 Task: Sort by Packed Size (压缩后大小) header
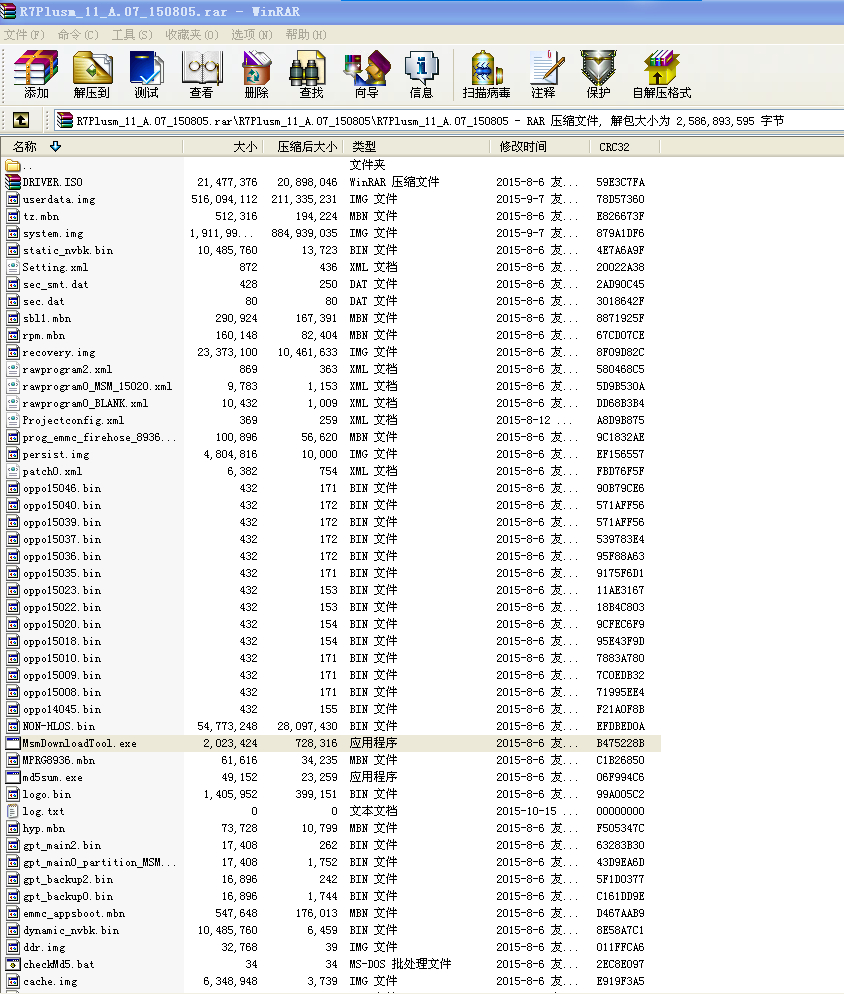coord(304,147)
